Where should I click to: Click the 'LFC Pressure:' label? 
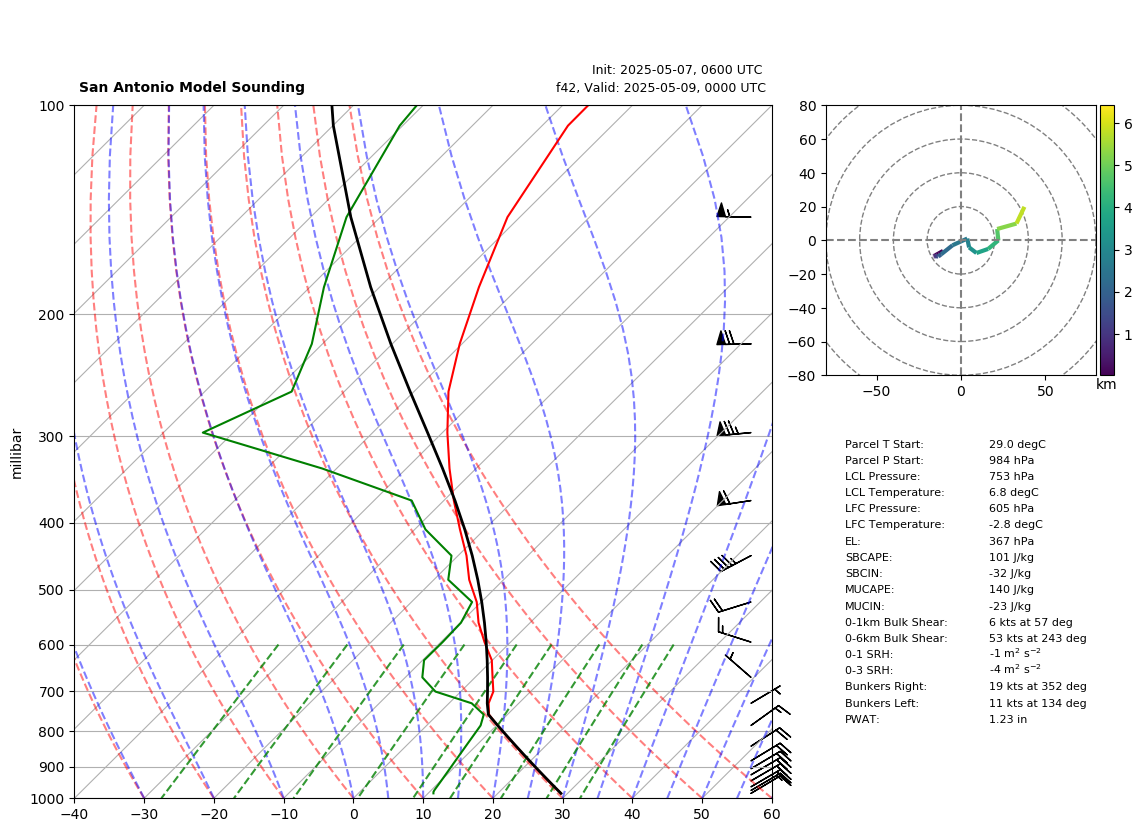[x=883, y=509]
